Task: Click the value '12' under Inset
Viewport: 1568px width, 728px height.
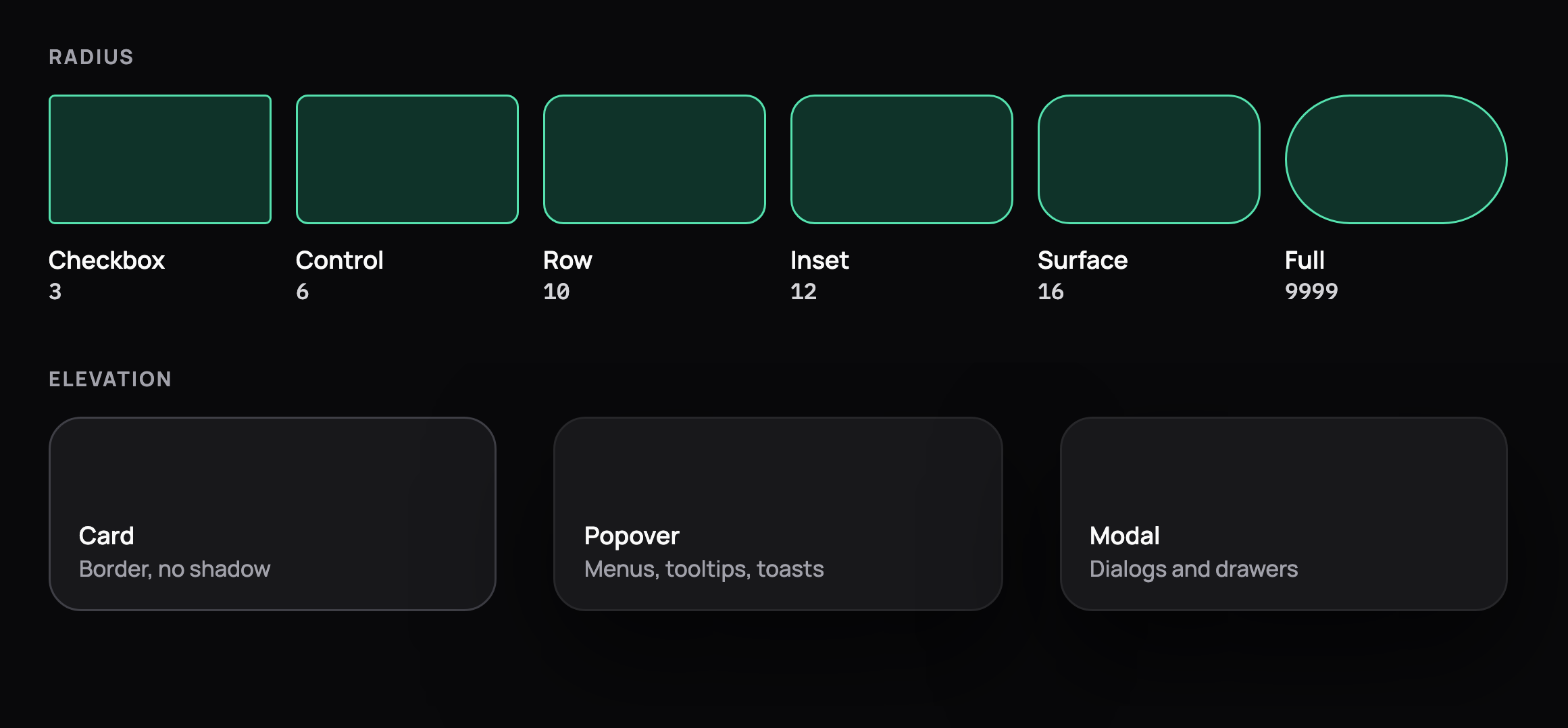Action: point(804,292)
